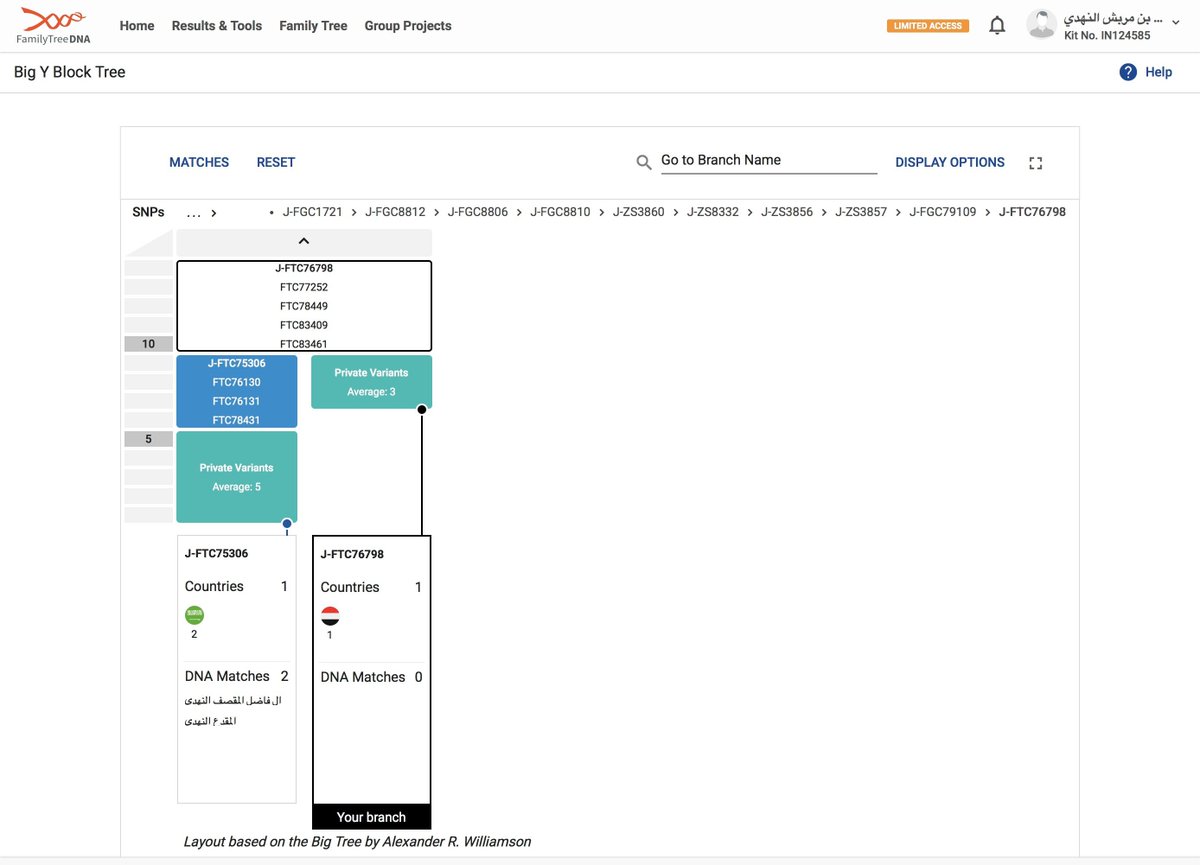
Task: Select breadcrumb J-ZS3857
Action: (861, 212)
